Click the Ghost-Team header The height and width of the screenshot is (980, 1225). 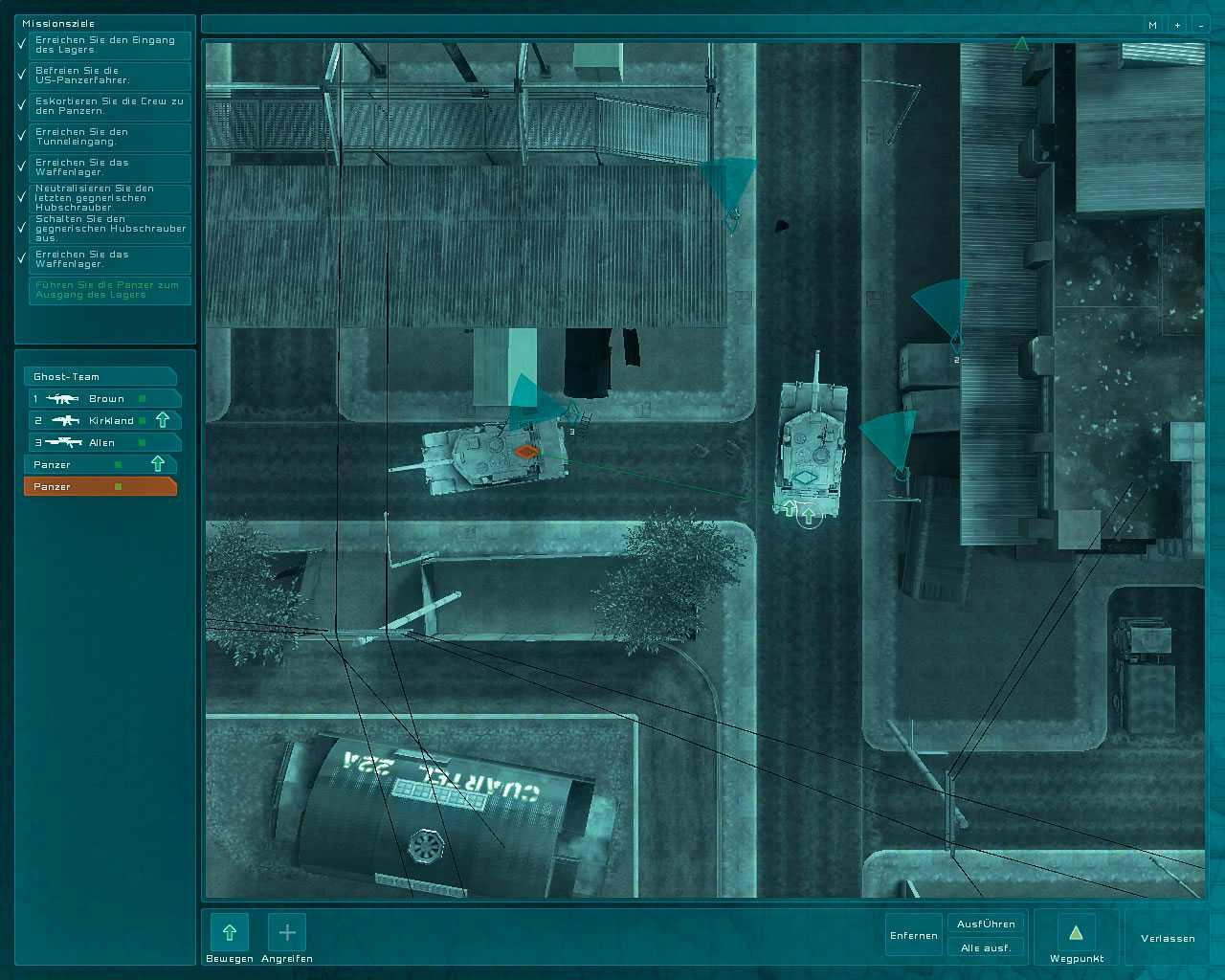100,376
